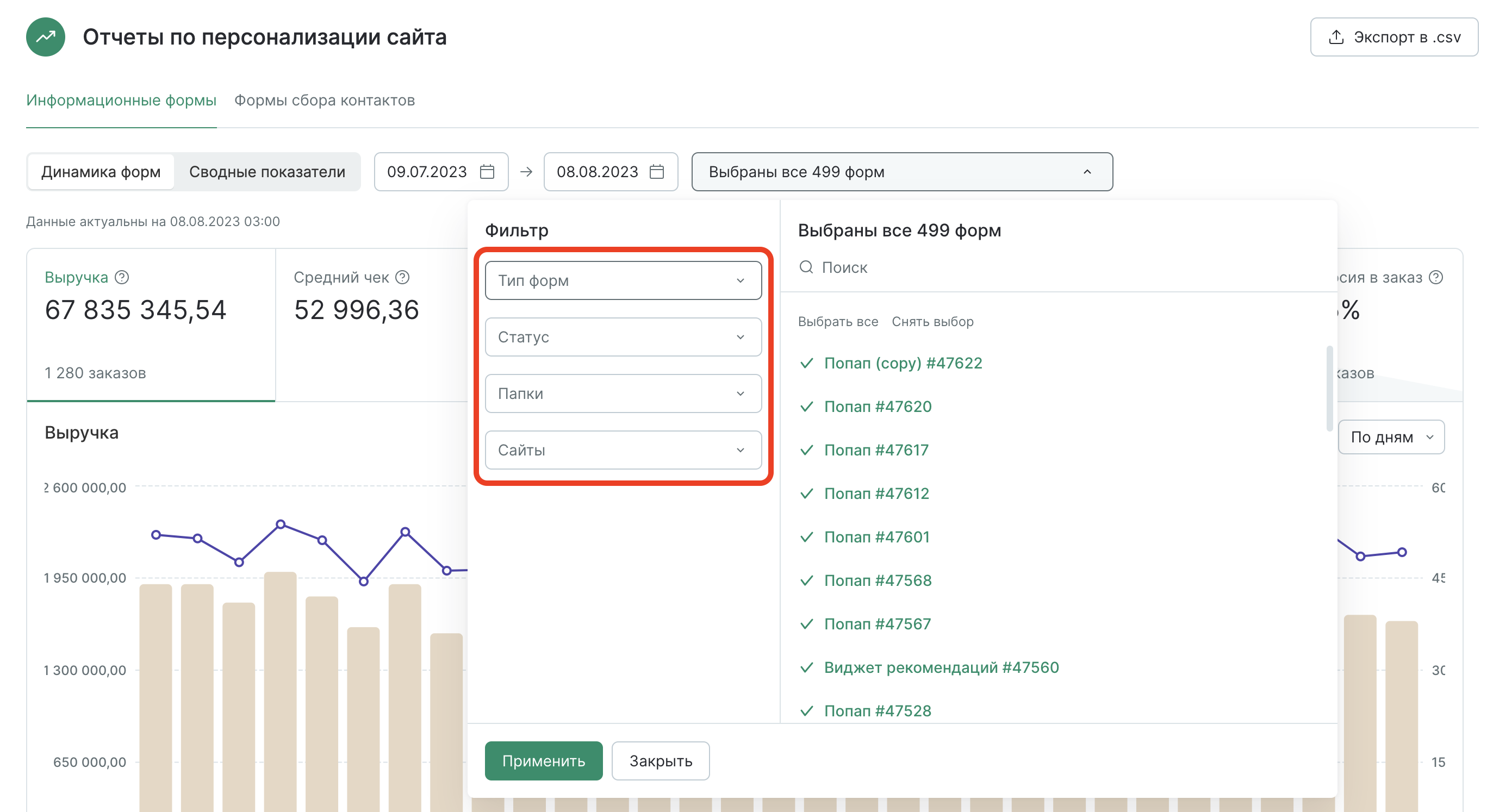Click the end date field 08.08.2023
The height and width of the screenshot is (812, 1493).
(611, 171)
